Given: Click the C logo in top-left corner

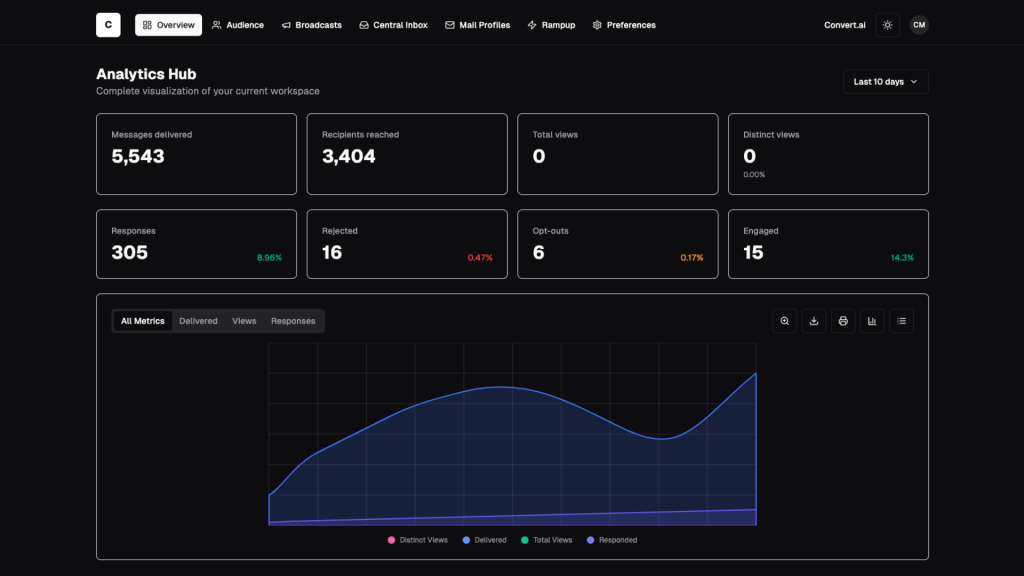Looking at the screenshot, I should 108,25.
